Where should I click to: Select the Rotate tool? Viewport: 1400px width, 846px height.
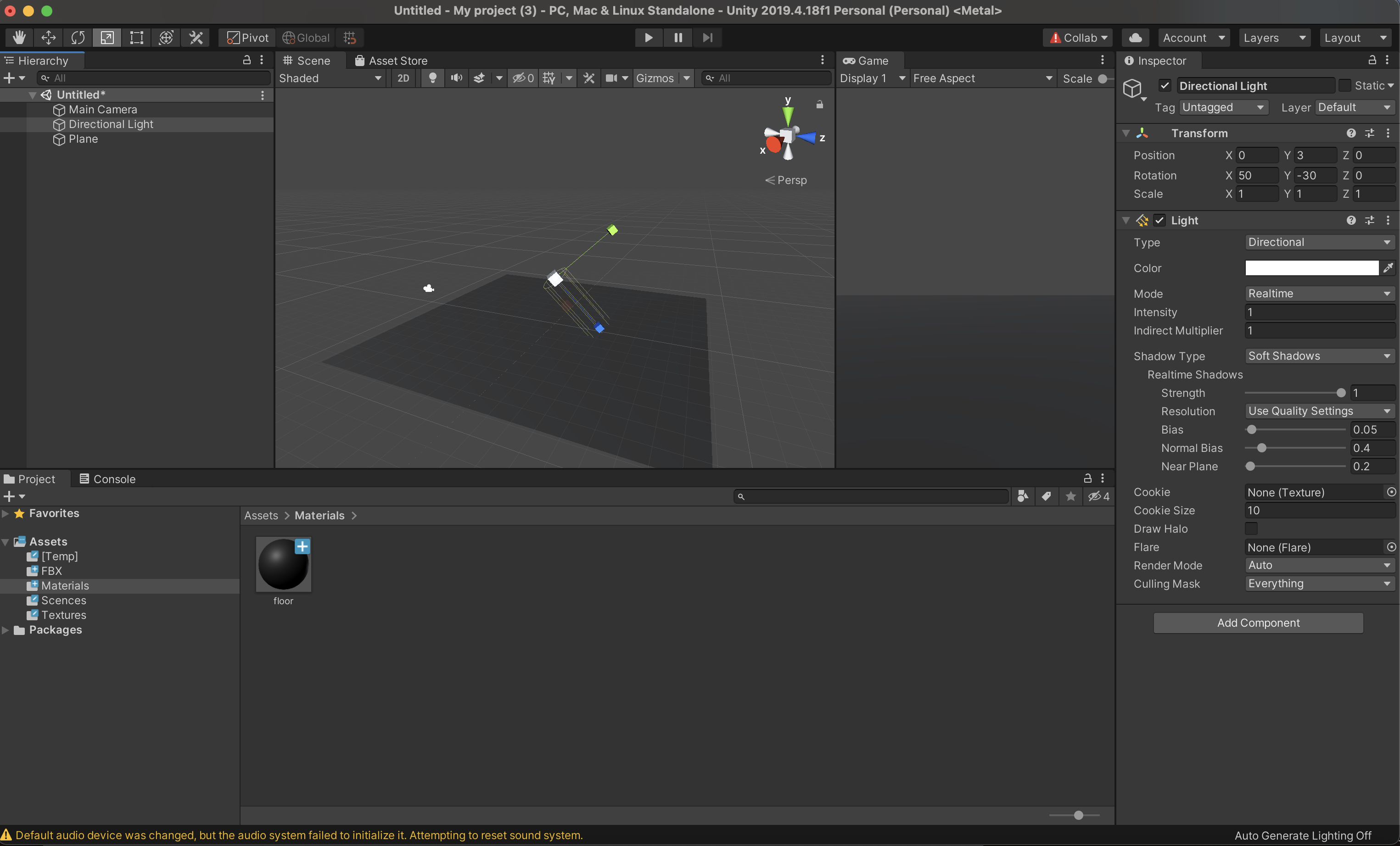point(78,38)
